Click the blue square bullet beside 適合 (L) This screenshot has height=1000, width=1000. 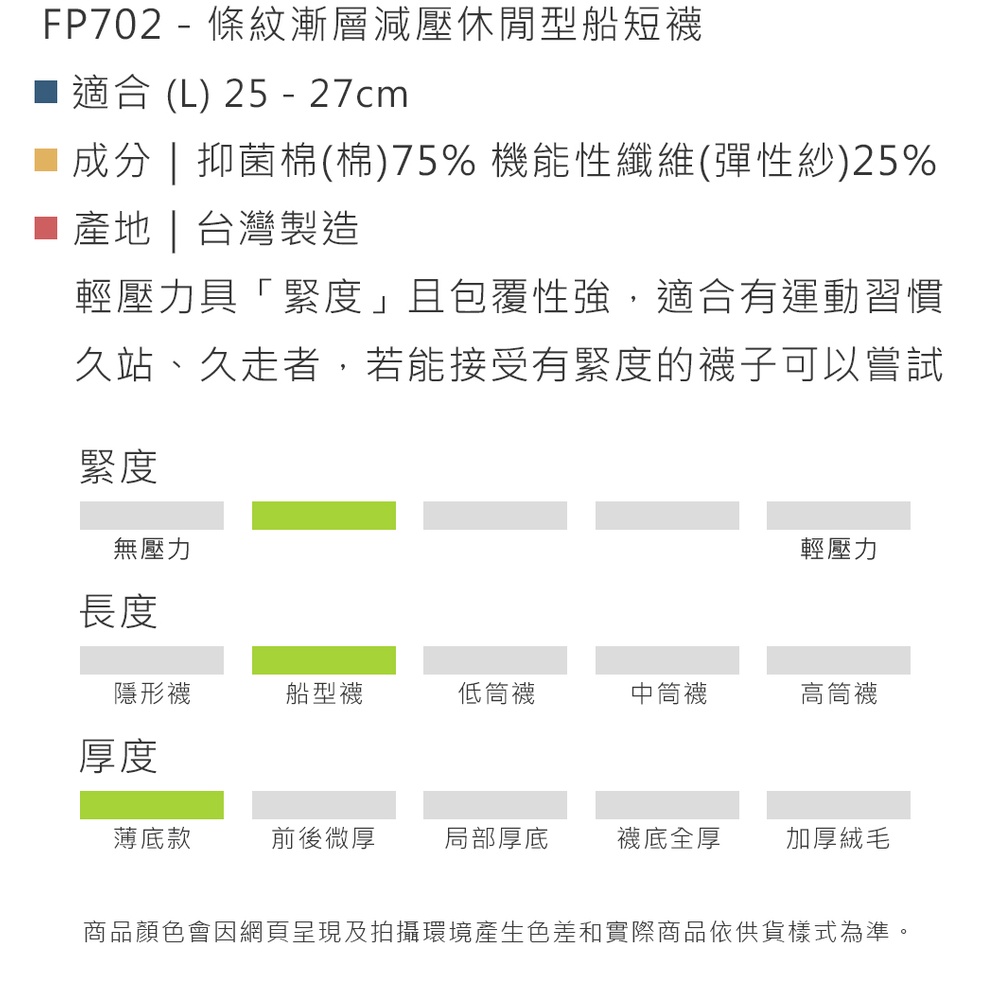tap(45, 93)
